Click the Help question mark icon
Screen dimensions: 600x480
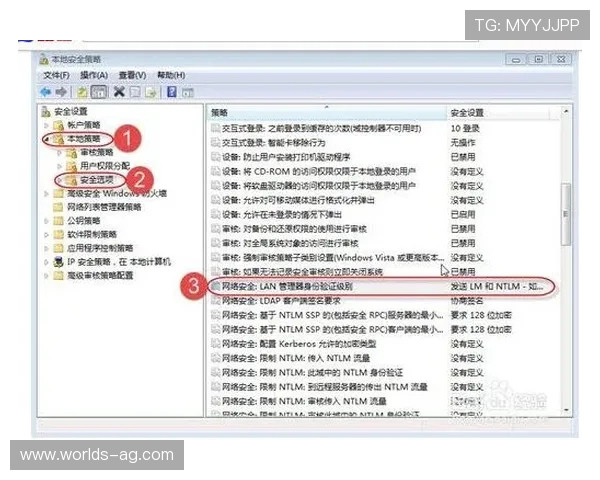(x=172, y=92)
